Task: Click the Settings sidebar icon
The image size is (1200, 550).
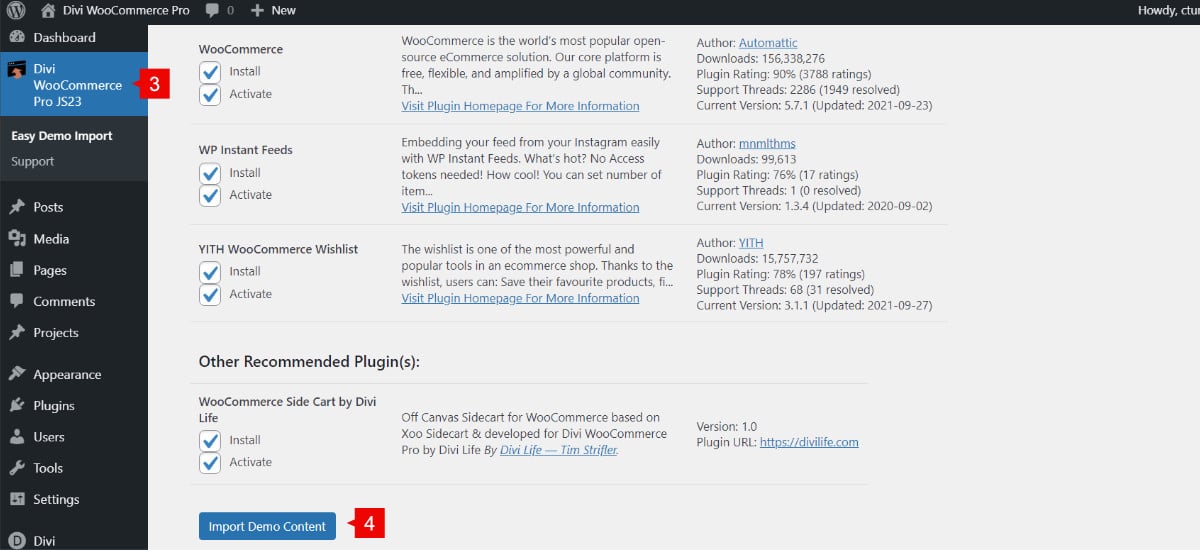Action: click(x=17, y=499)
